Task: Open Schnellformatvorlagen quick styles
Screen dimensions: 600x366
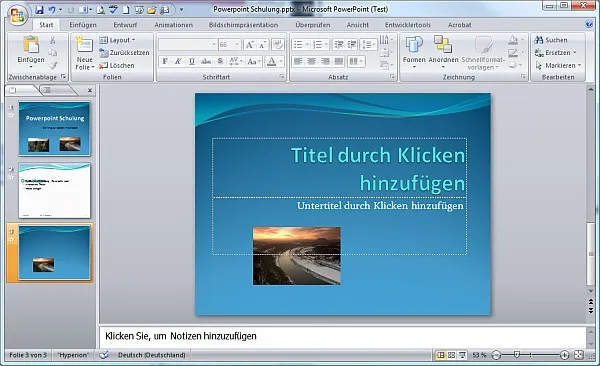Action: [x=483, y=52]
